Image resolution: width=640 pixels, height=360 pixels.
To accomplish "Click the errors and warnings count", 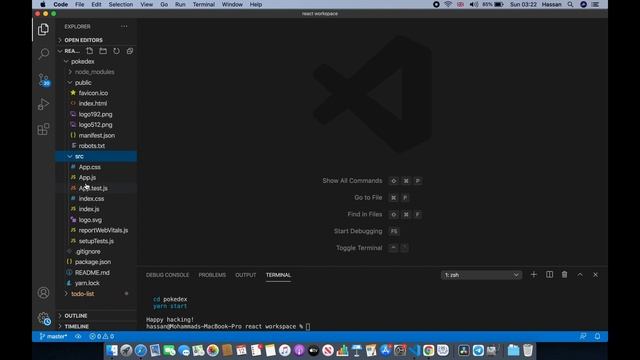I will (x=102, y=336).
